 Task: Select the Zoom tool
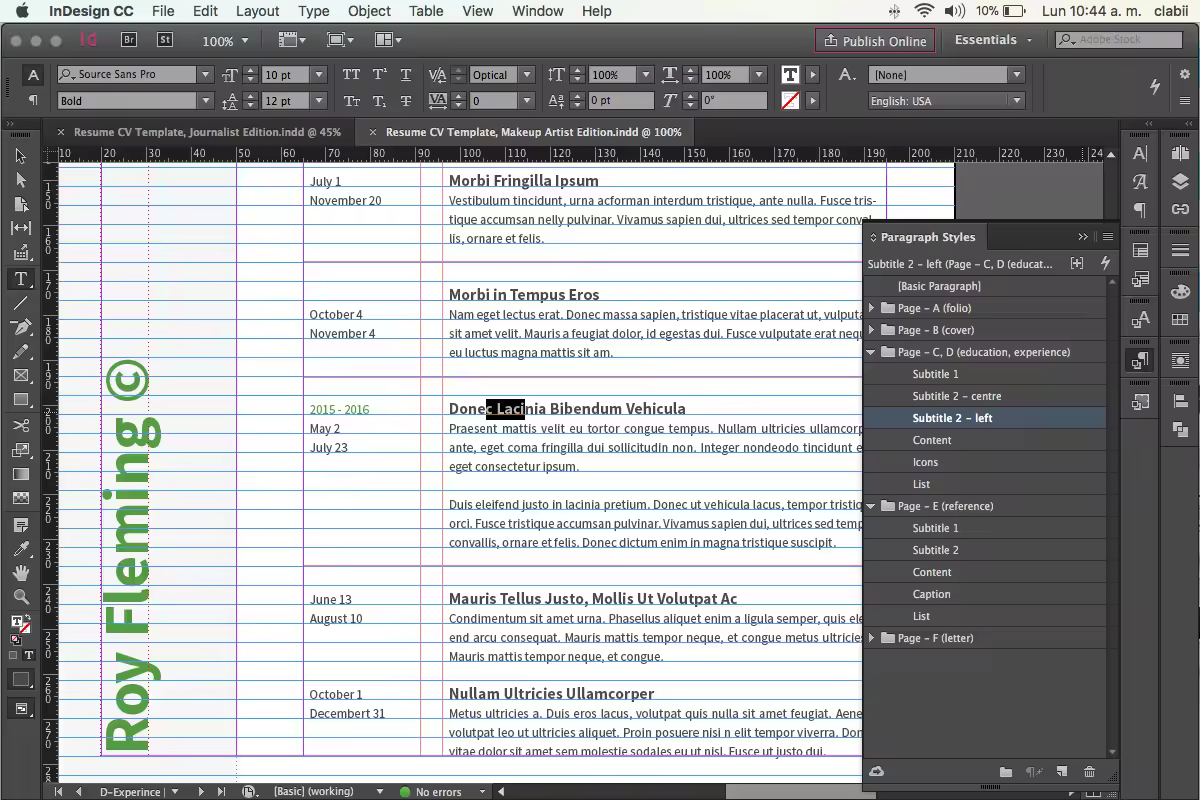(21, 597)
